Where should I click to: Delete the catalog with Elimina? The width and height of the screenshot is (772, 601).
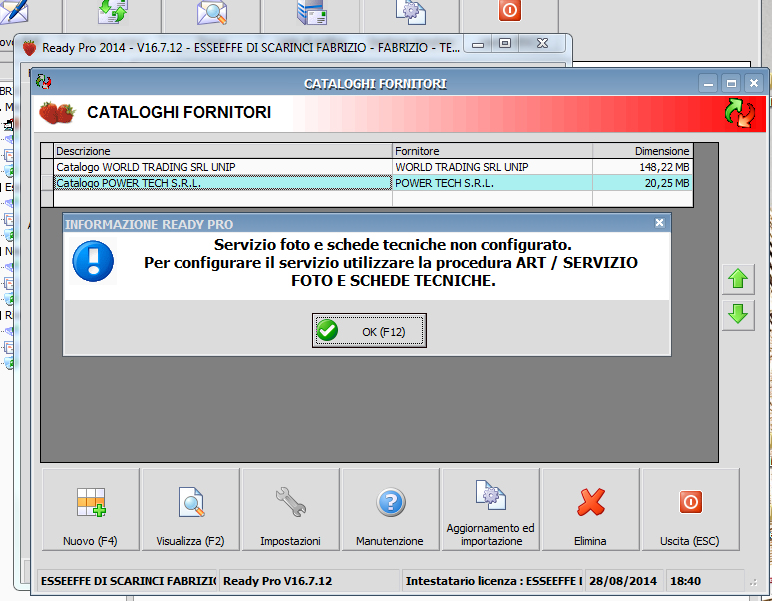coord(590,509)
